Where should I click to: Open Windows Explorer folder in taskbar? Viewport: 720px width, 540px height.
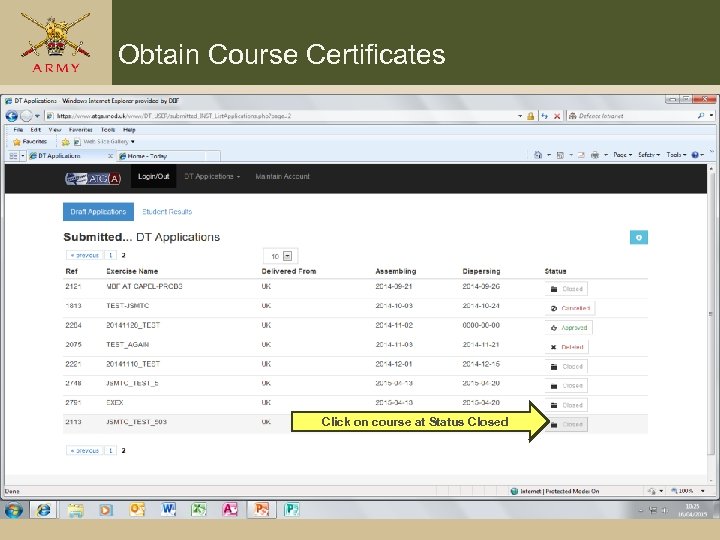[x=76, y=510]
